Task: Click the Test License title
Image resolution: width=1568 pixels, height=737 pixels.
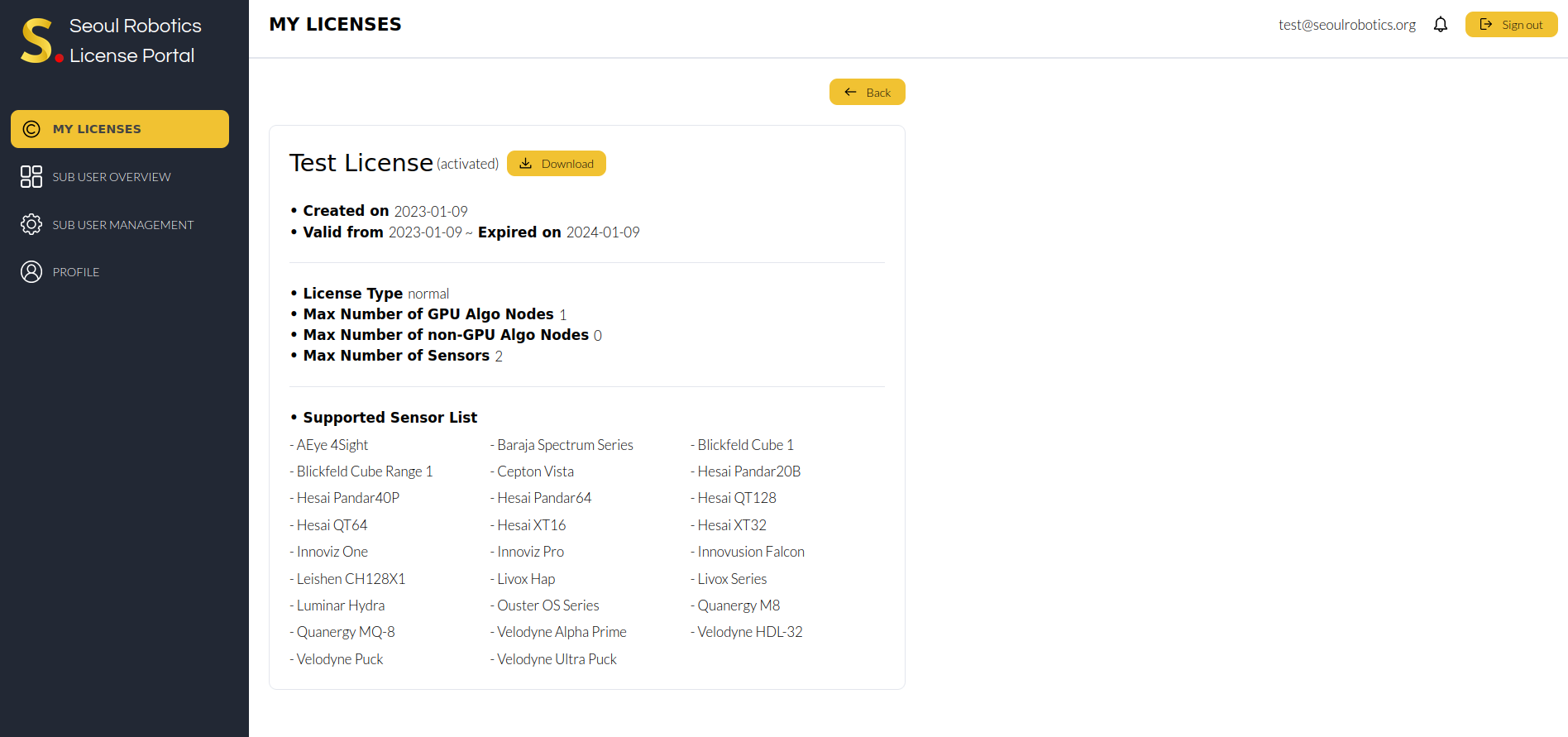Action: point(361,163)
